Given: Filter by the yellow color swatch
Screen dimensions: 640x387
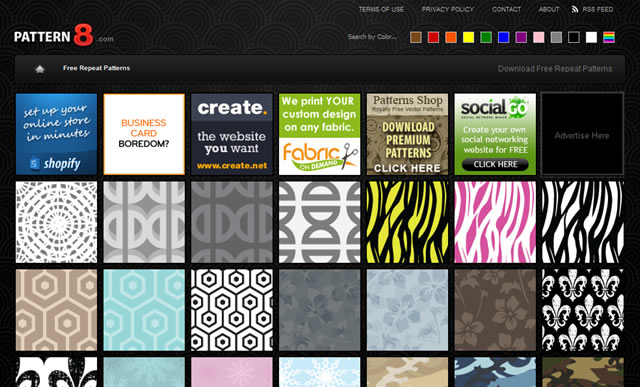Looking at the screenshot, I should (x=468, y=38).
